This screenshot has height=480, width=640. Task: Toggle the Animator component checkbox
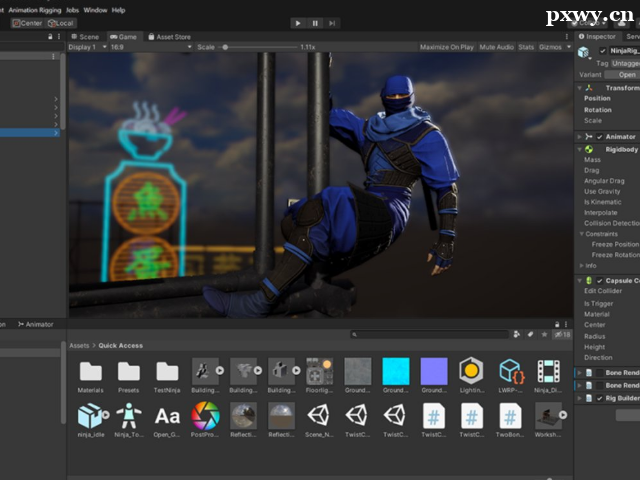[600, 137]
